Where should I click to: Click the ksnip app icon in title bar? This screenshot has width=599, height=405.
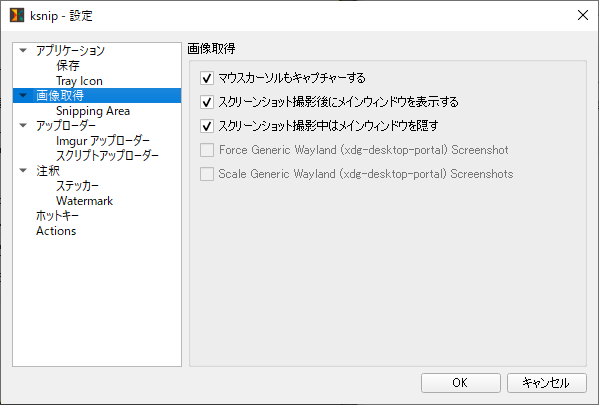(x=17, y=15)
